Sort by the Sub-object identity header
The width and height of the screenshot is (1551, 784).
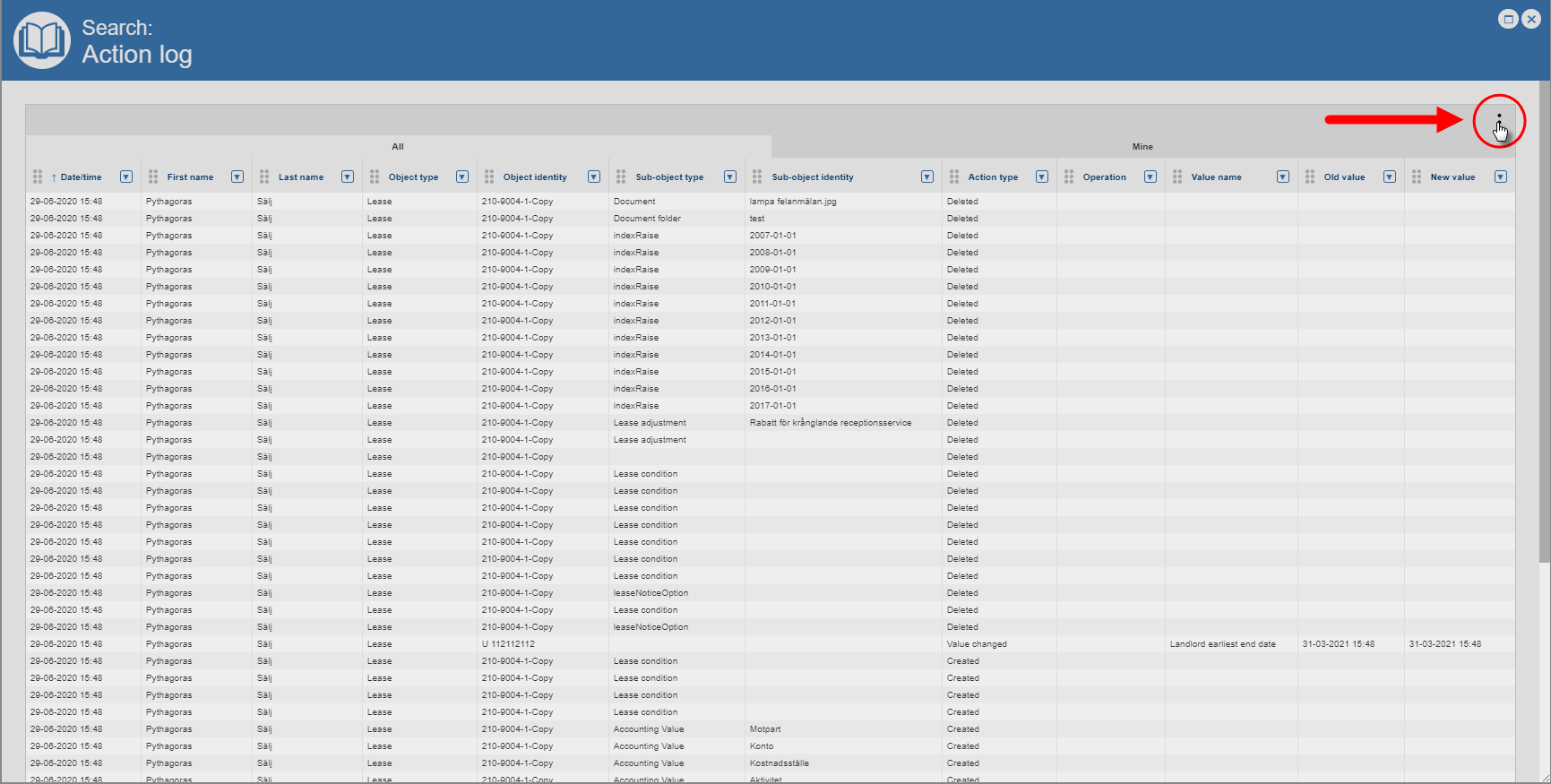tap(813, 177)
